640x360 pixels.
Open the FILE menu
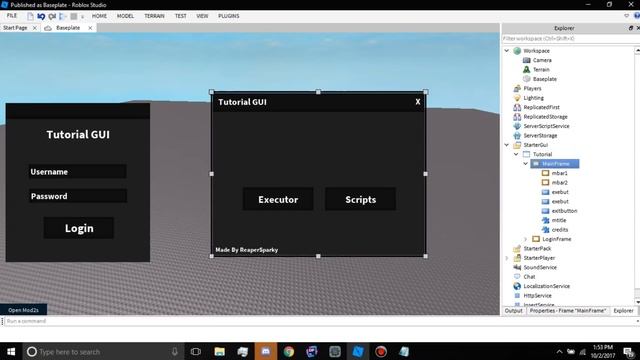(x=12, y=16)
